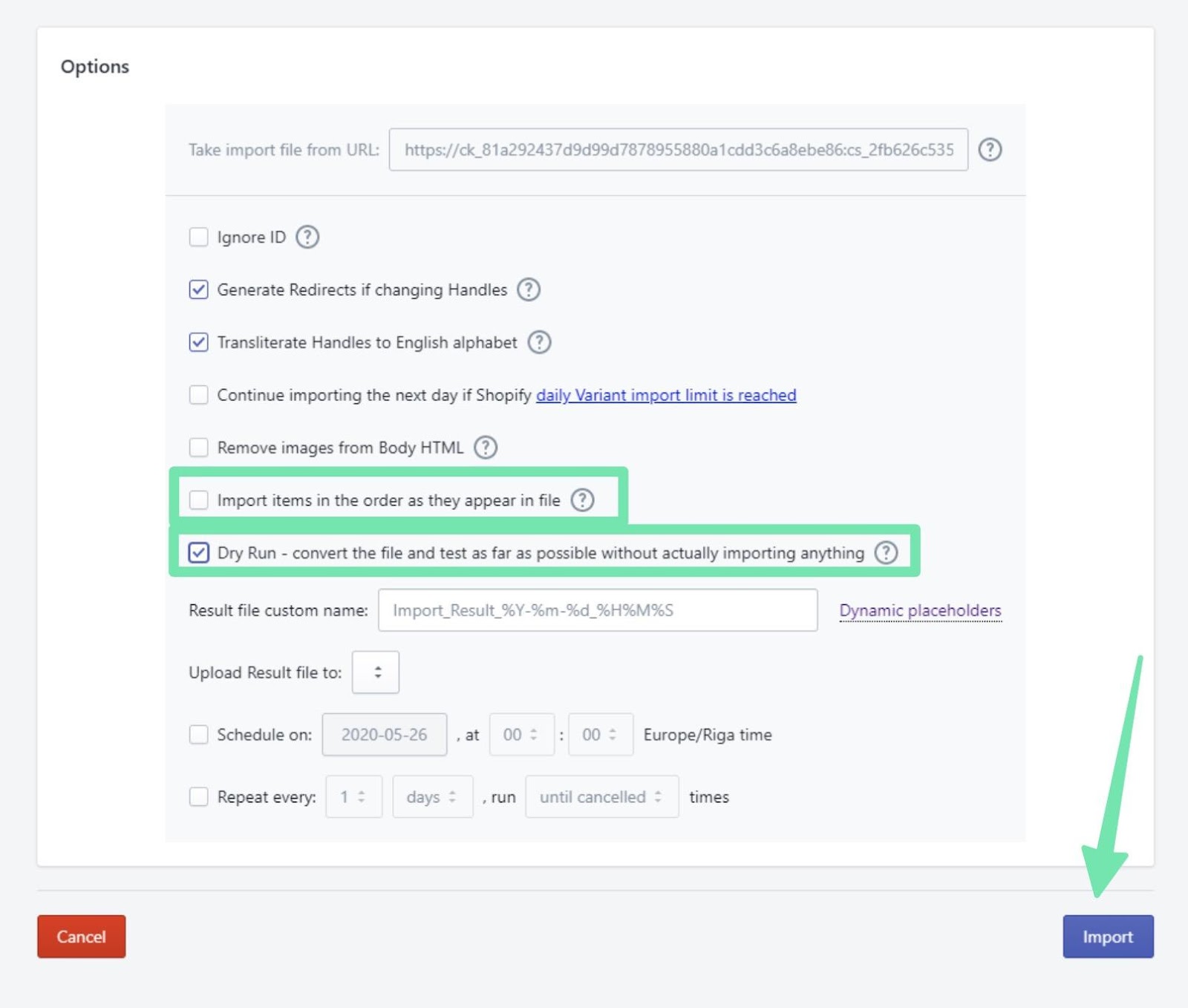Open the until cancelled run dropdown
This screenshot has width=1188, height=1008.
601,797
